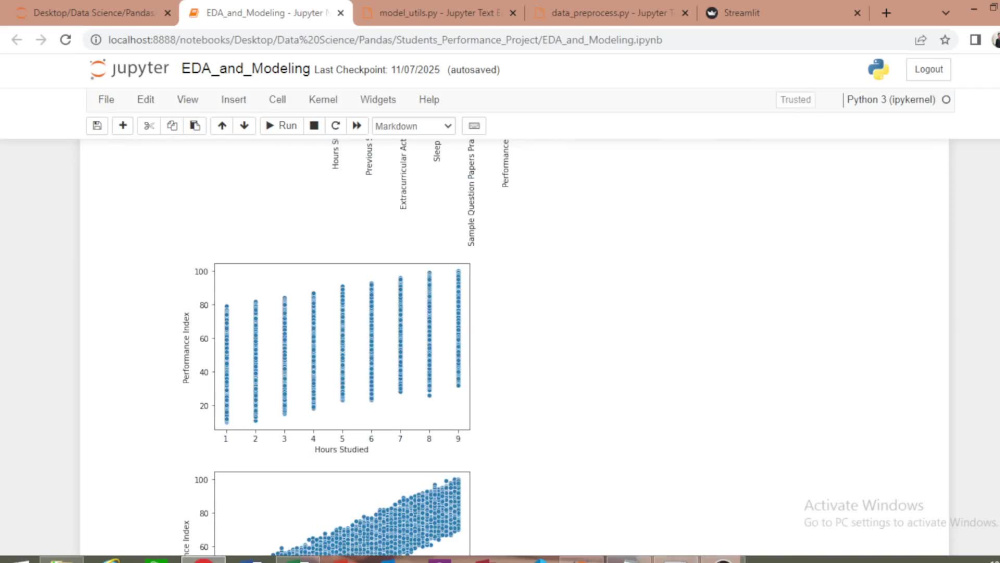Open the Widgets menu
This screenshot has width=1000, height=563.
(378, 99)
